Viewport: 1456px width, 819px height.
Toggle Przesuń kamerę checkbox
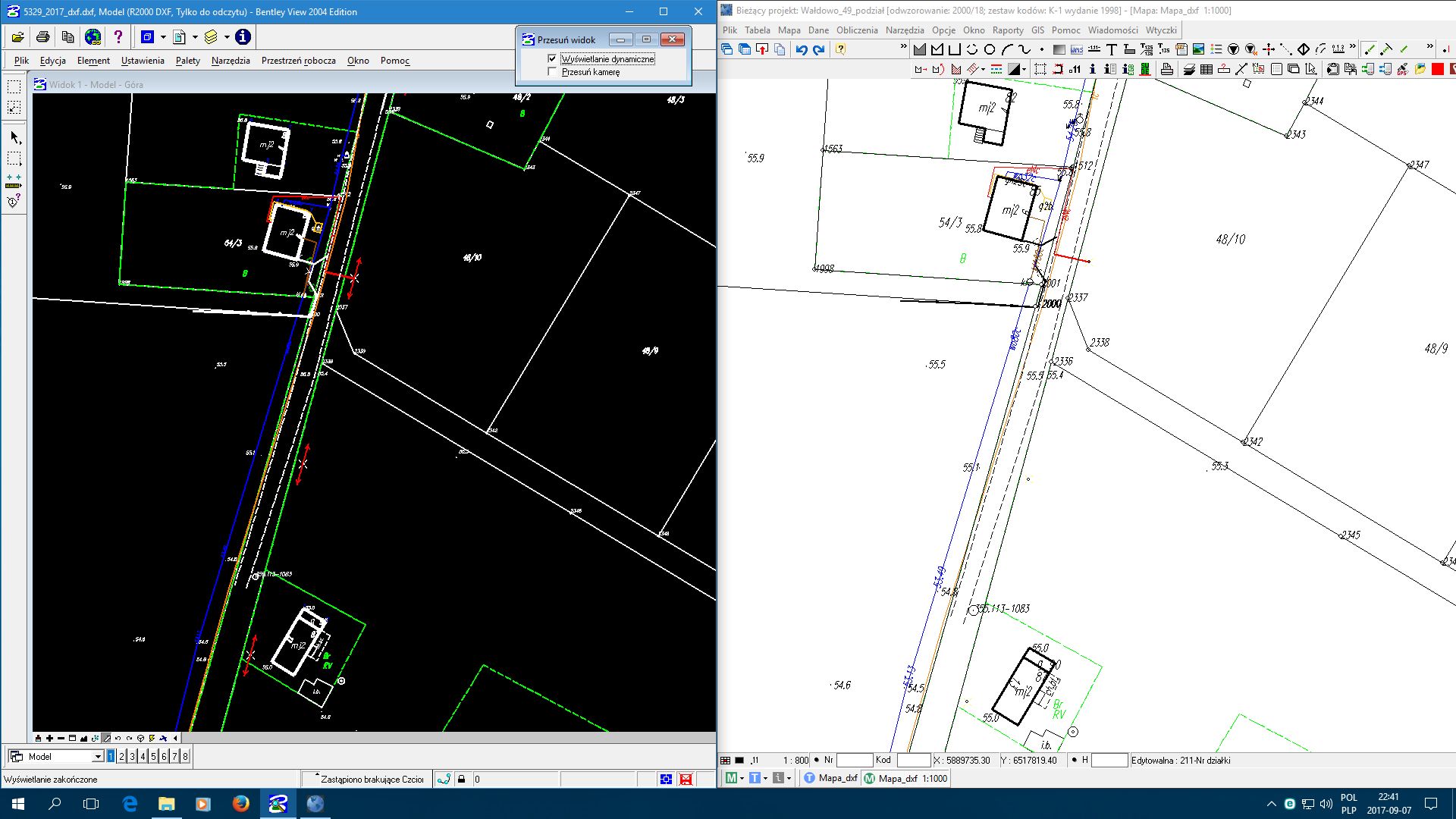pyautogui.click(x=552, y=71)
